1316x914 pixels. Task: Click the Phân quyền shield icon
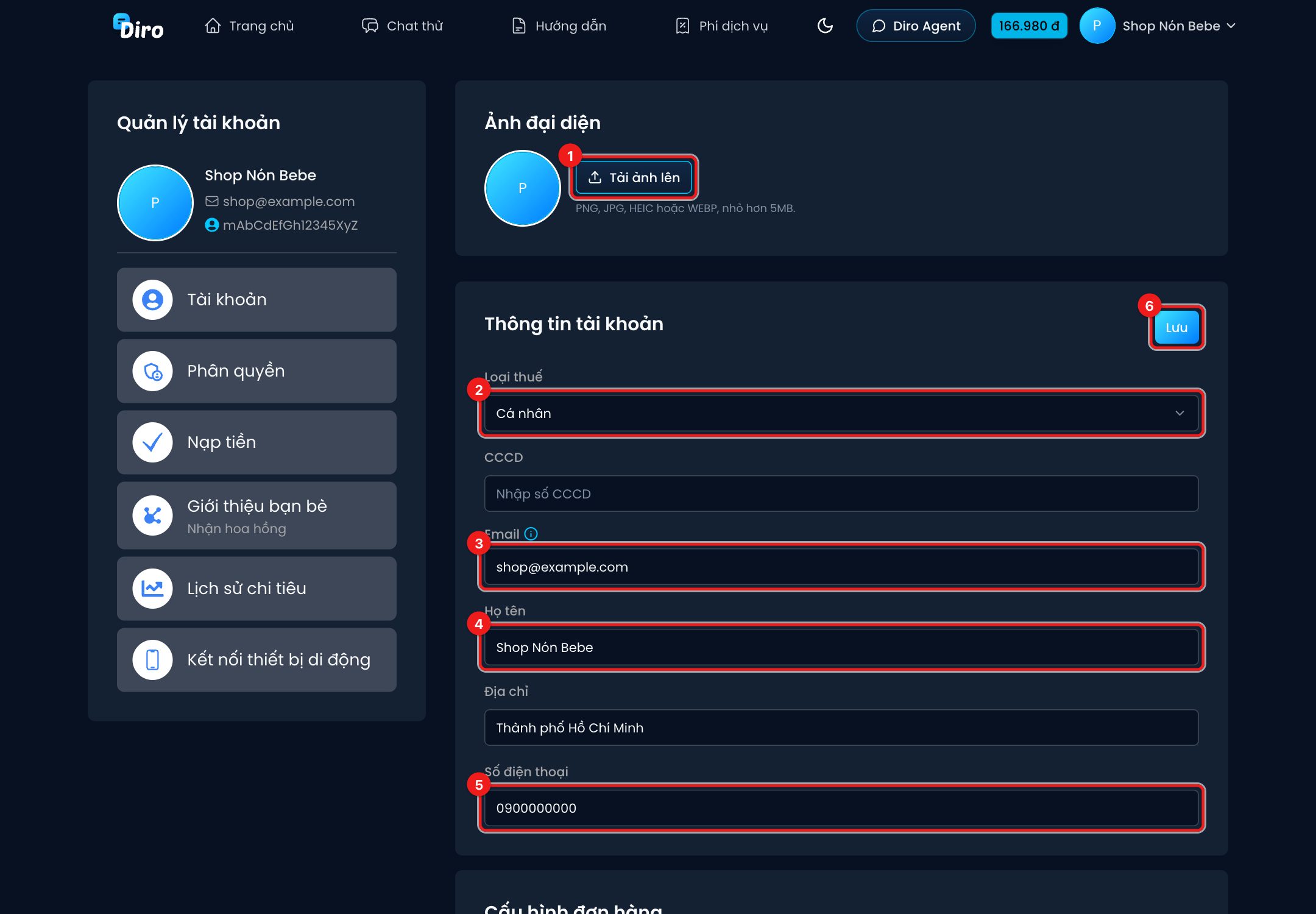click(152, 371)
